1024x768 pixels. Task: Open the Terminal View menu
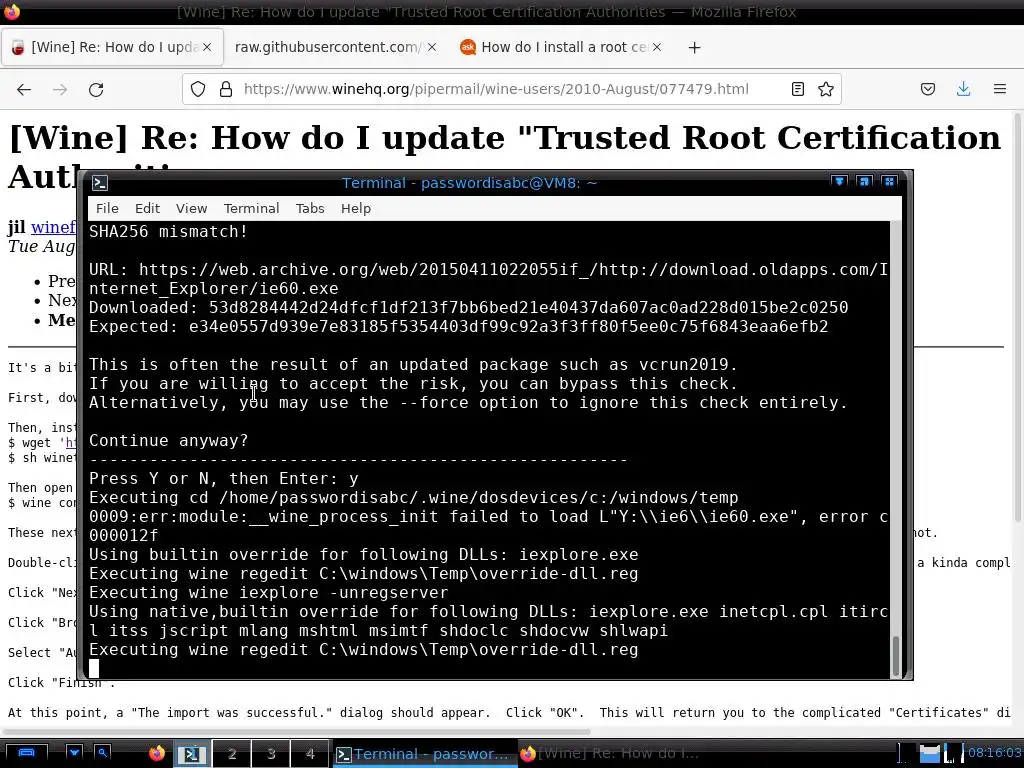point(191,208)
